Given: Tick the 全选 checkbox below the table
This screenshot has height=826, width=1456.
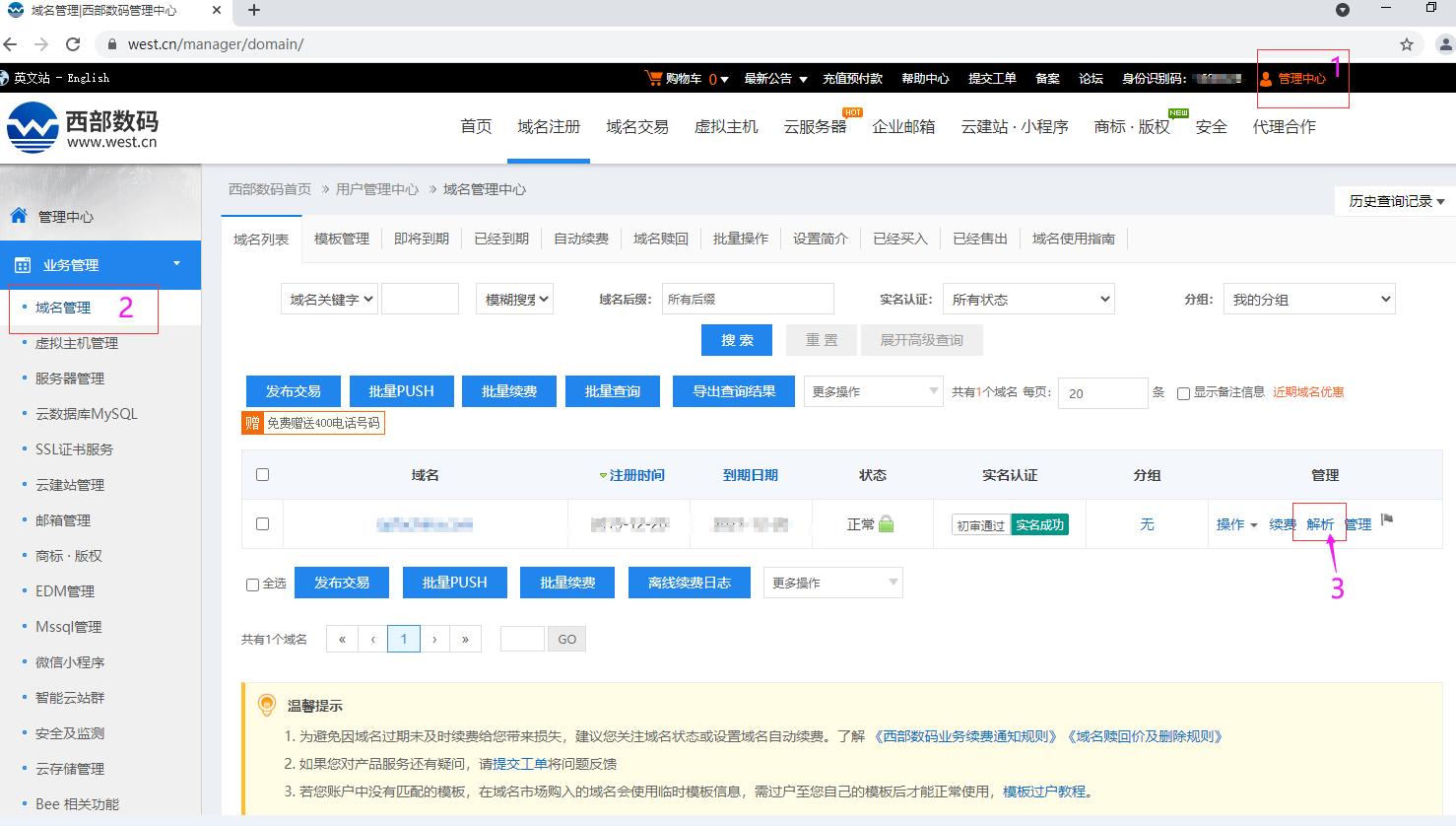Looking at the screenshot, I should [x=252, y=585].
